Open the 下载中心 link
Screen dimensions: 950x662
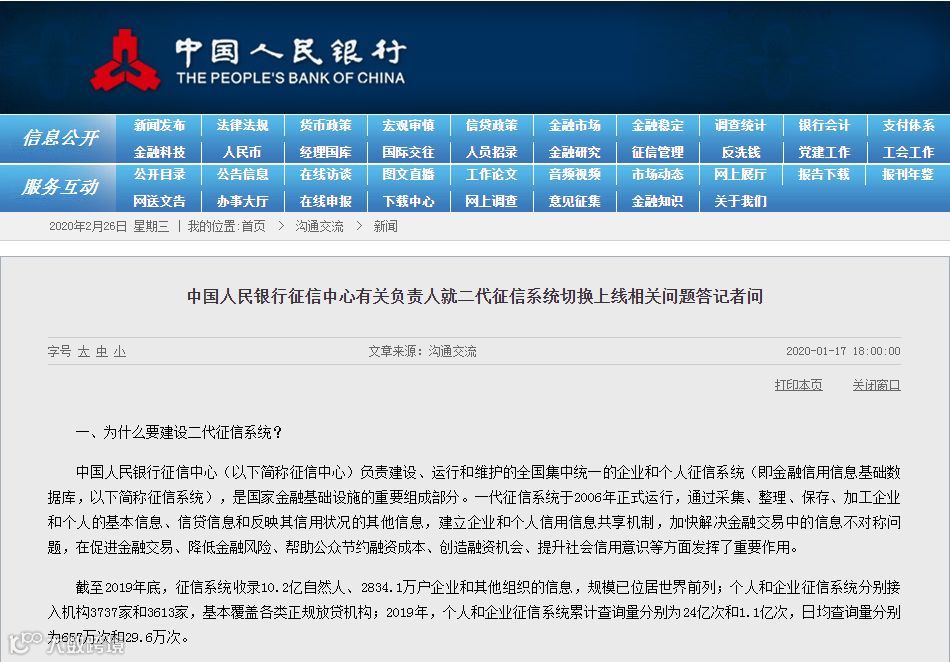pyautogui.click(x=408, y=201)
